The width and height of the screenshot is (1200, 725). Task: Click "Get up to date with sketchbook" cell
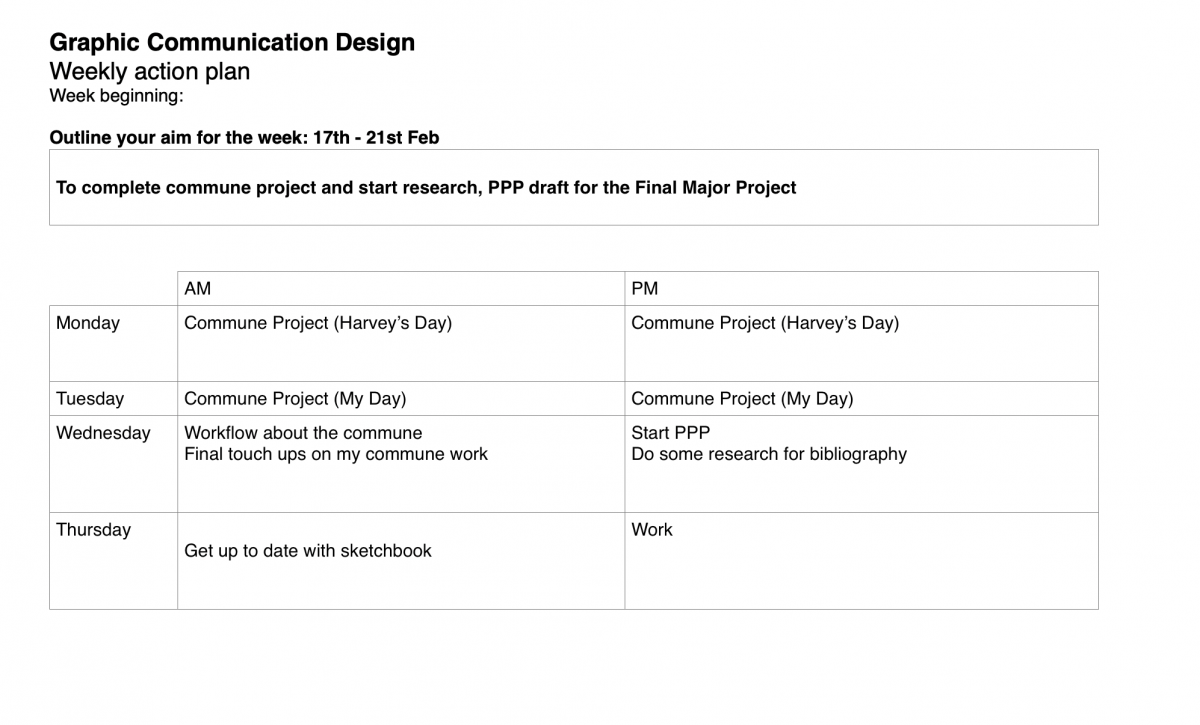(x=308, y=551)
